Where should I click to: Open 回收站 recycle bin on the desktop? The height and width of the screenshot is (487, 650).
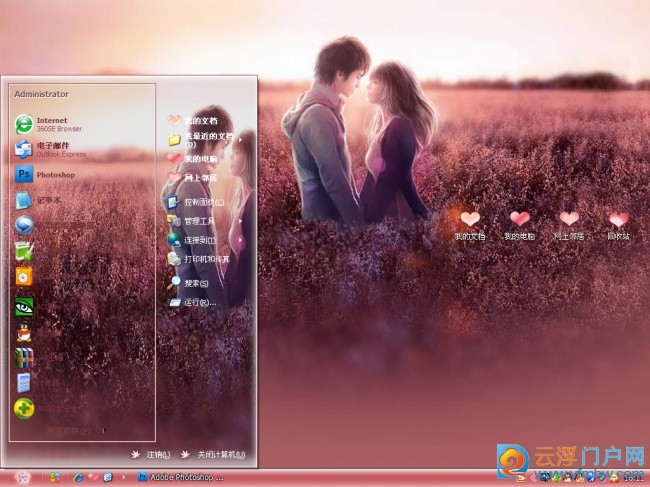click(618, 225)
